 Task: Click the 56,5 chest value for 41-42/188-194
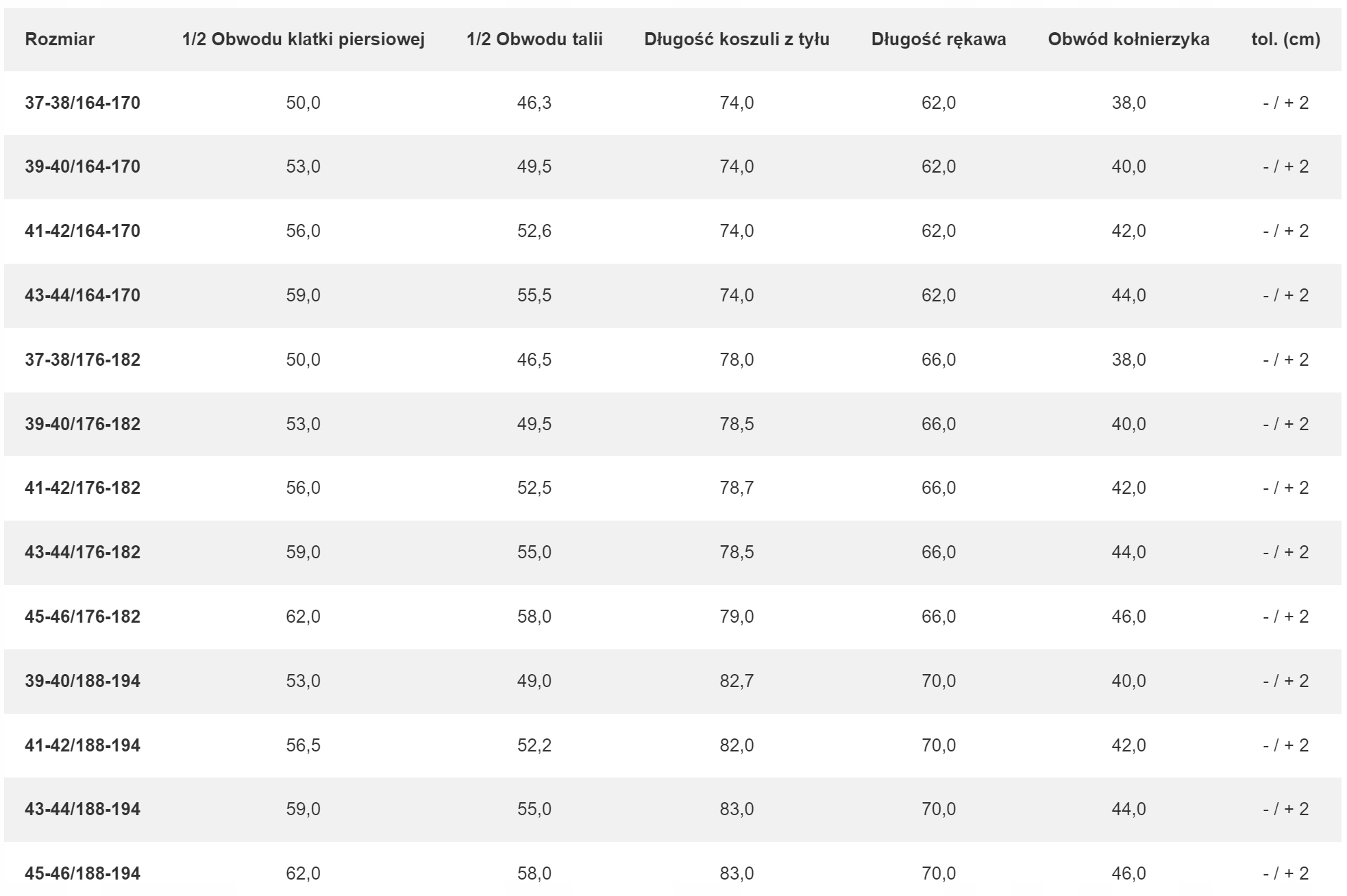(304, 745)
